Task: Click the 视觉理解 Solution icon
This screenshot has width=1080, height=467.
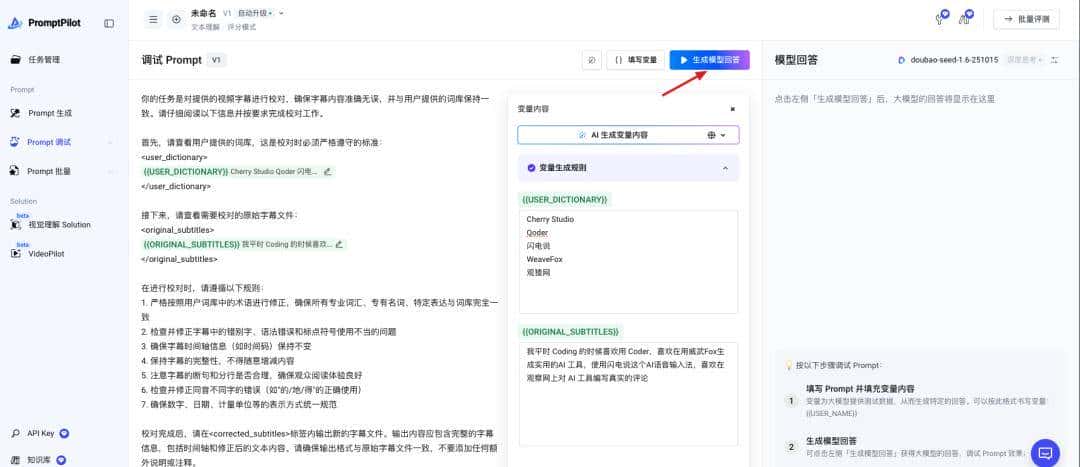Action: coord(15,225)
